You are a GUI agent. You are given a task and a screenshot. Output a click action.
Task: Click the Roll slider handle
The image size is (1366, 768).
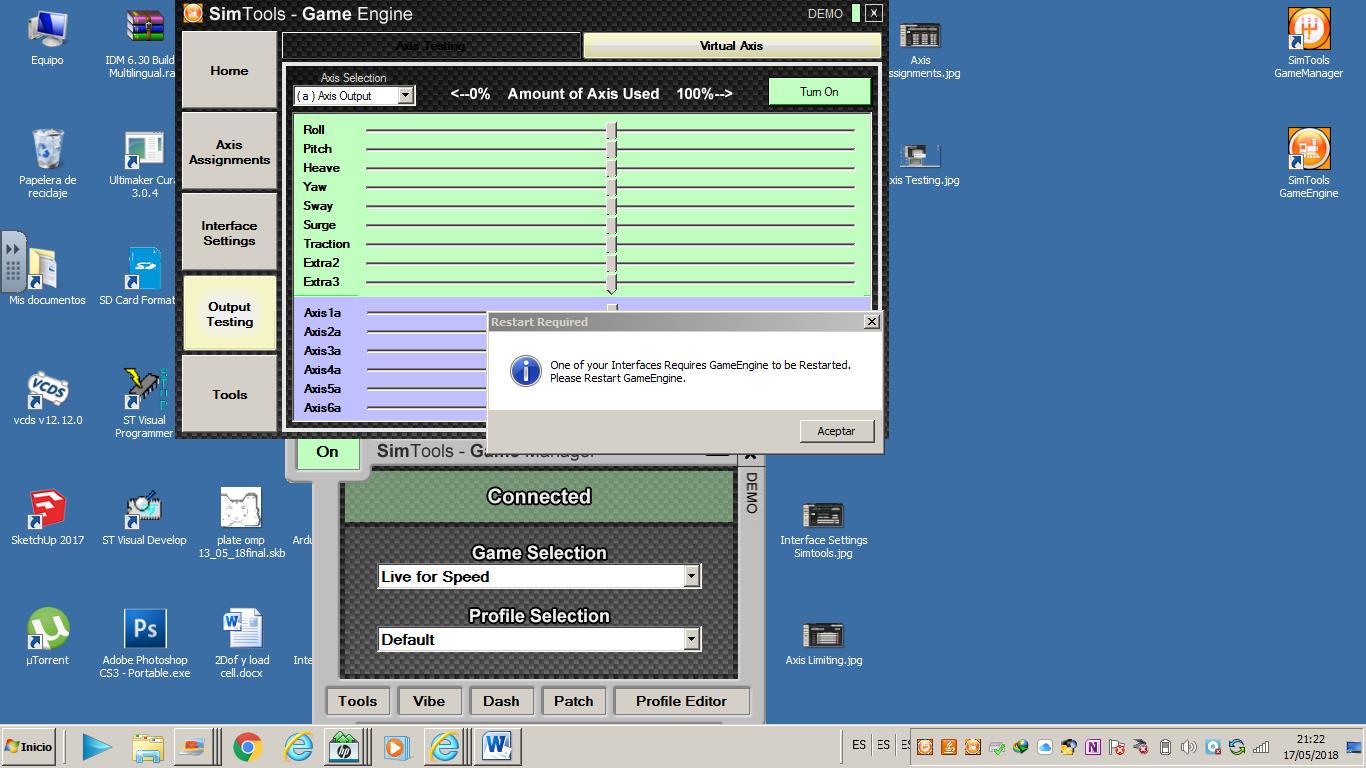[611, 130]
